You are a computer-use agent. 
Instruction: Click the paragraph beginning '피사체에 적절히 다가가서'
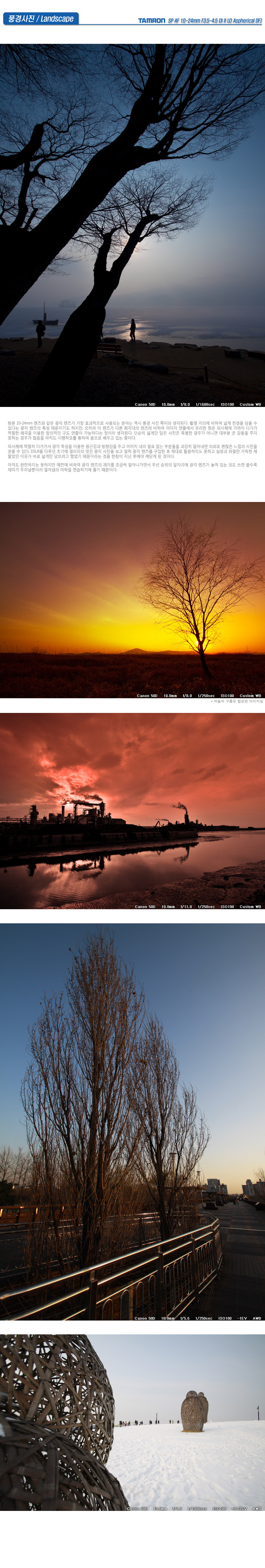click(x=132, y=451)
